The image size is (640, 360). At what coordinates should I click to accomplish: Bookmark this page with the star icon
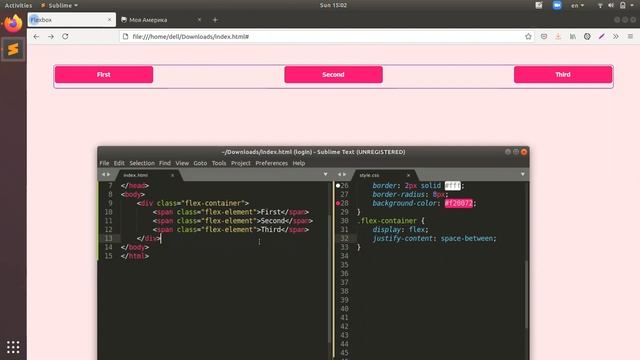click(528, 36)
